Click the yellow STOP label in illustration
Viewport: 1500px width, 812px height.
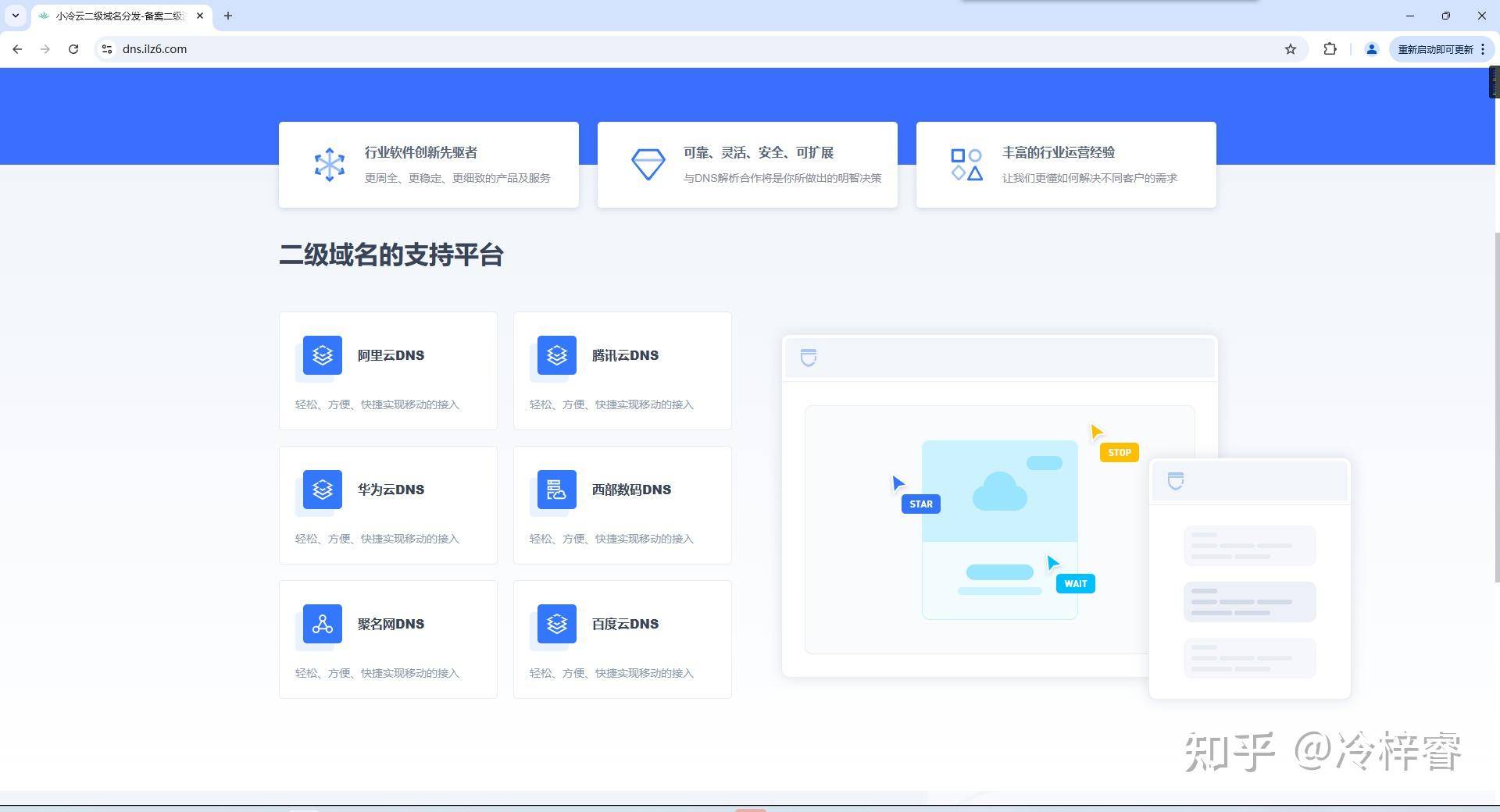coord(1119,452)
